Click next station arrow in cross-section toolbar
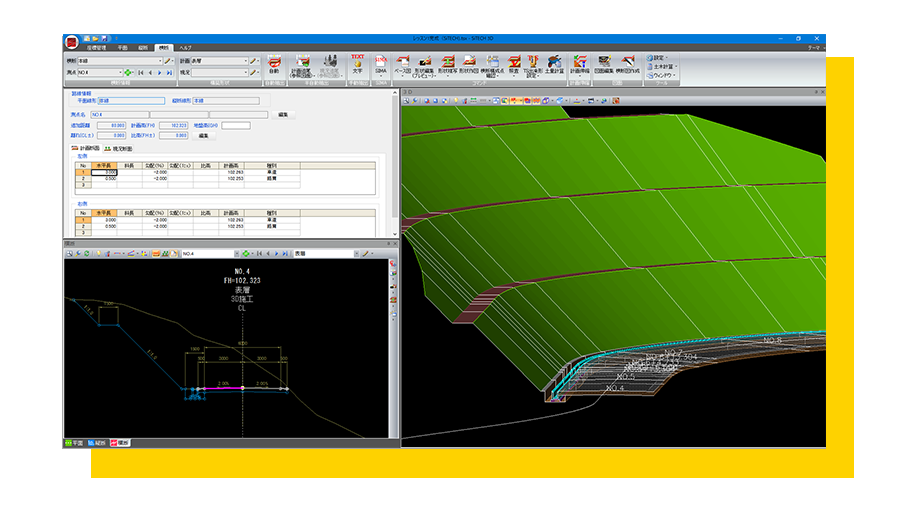The height and width of the screenshot is (515, 916). [277, 253]
